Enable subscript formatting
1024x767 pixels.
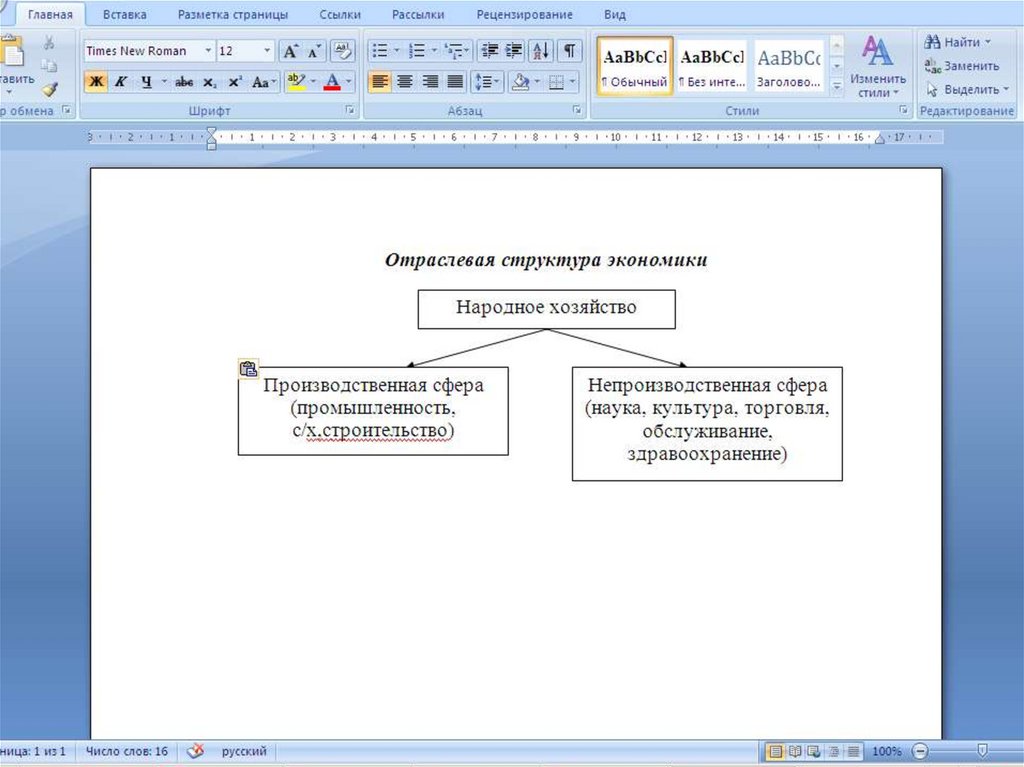point(210,80)
